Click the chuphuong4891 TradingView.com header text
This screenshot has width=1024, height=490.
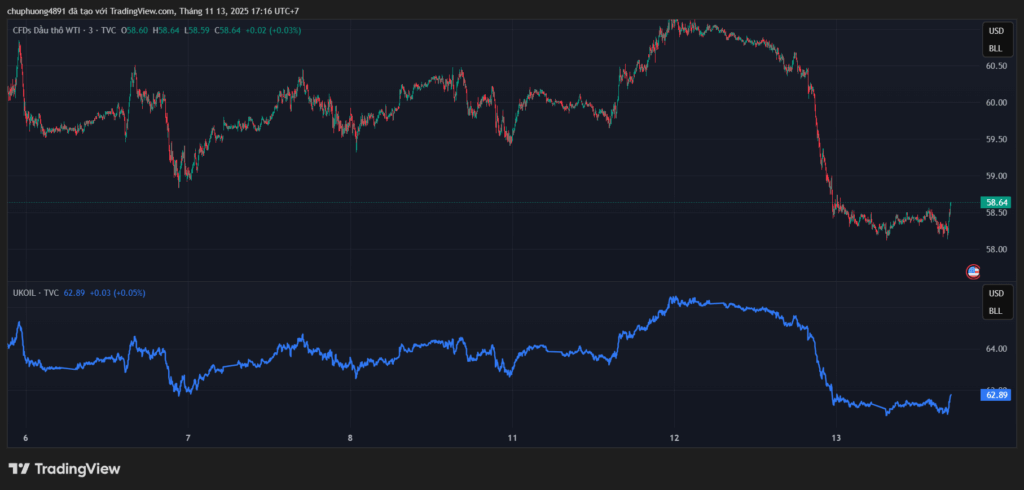[152, 11]
